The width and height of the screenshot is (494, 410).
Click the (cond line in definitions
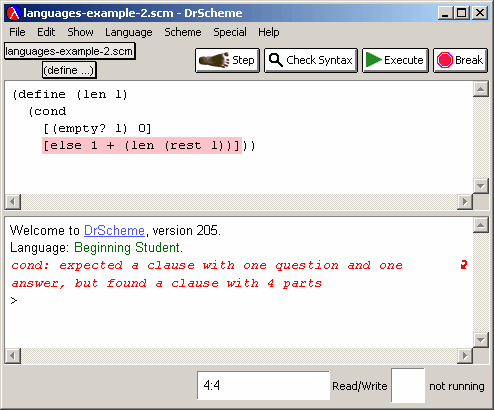pyautogui.click(x=47, y=111)
